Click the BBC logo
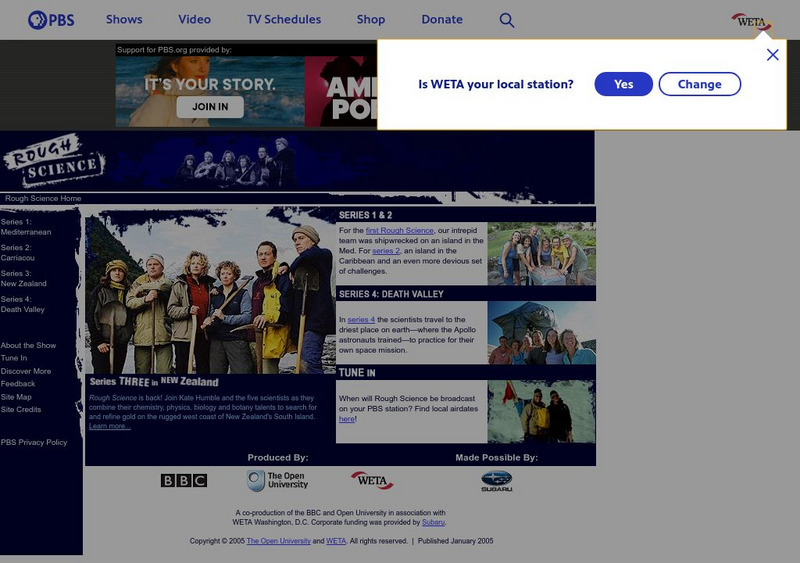This screenshot has height=563, width=800. point(184,481)
